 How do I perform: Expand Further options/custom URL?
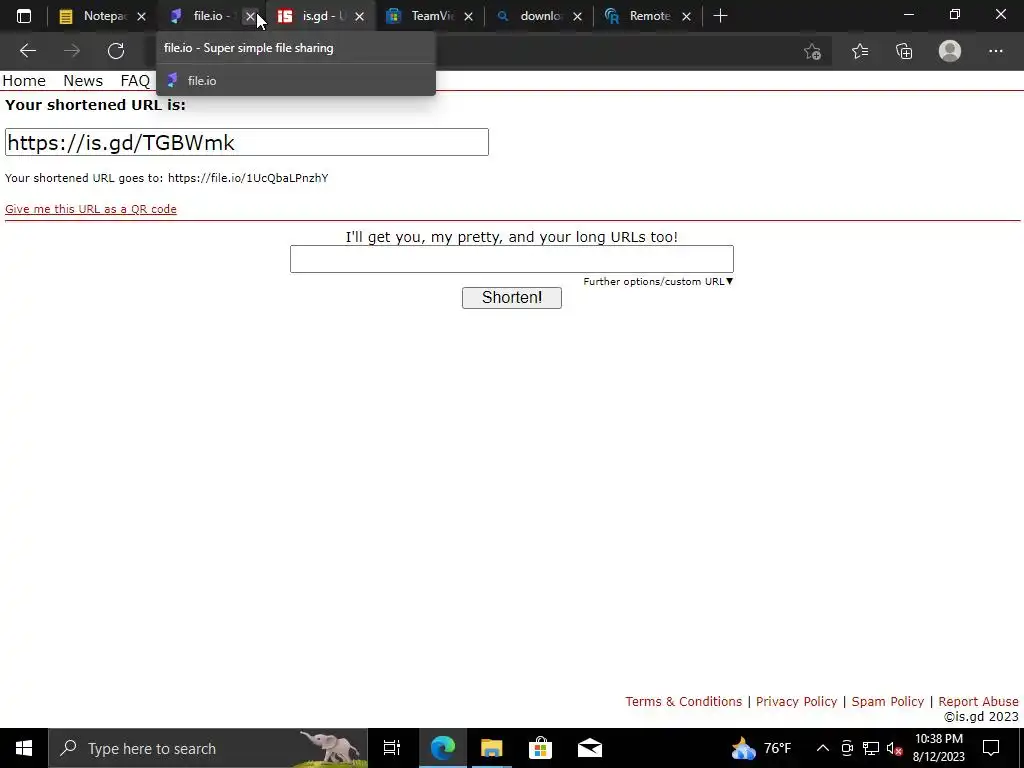[658, 281]
